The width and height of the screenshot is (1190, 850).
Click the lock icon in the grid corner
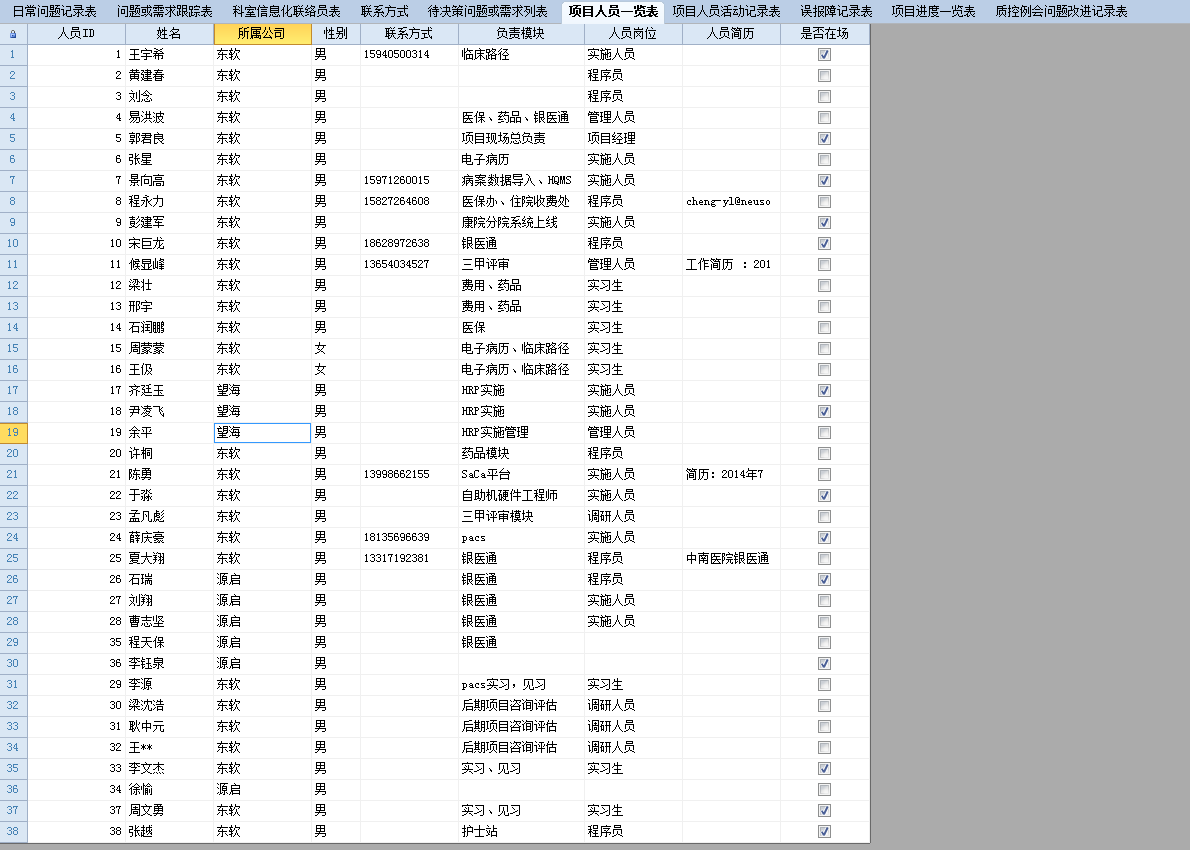click(13, 33)
